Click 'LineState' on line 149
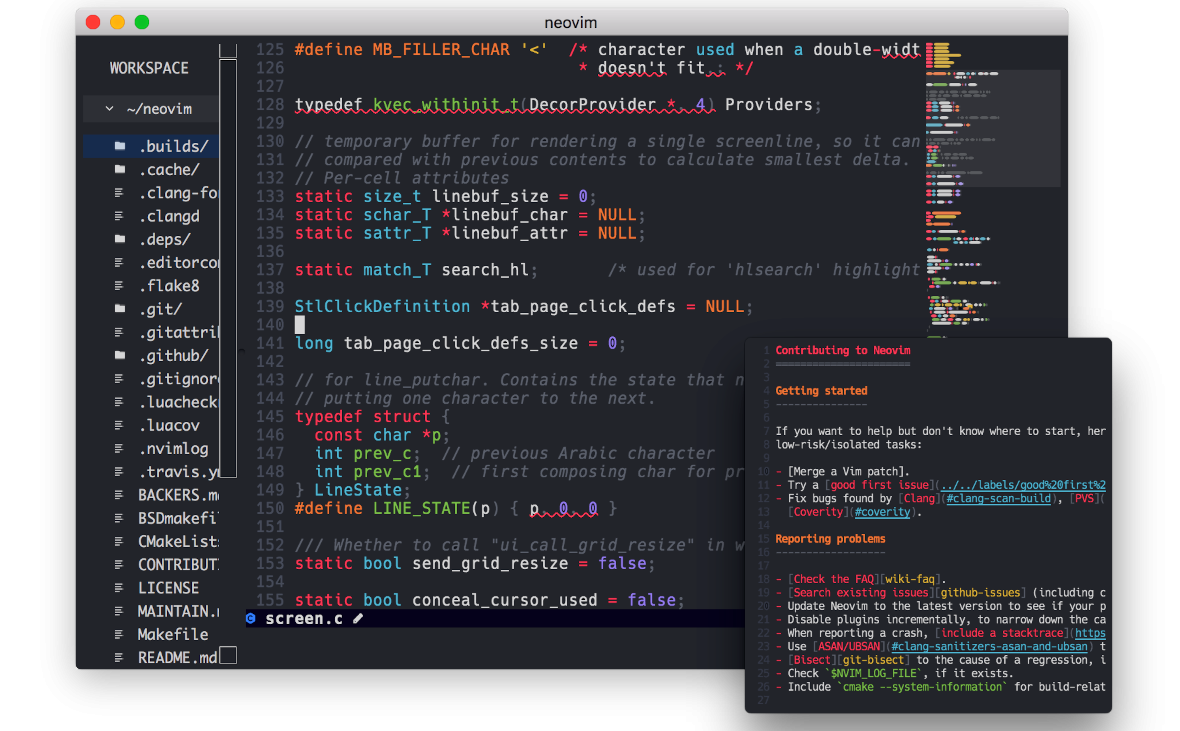Image resolution: width=1180 pixels, height=731 pixels. click(358, 490)
